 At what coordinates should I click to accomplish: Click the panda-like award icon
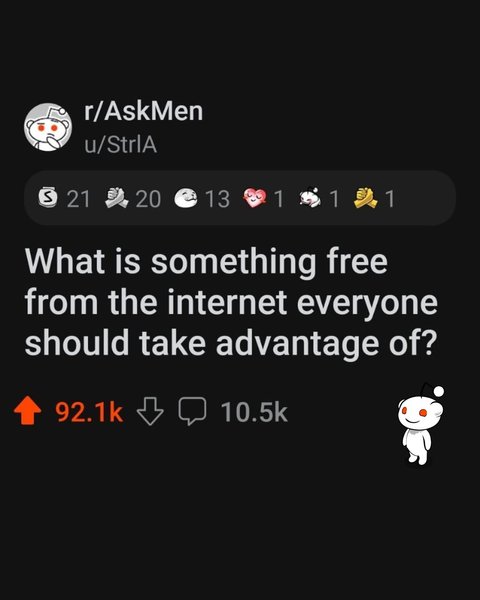pos(312,198)
